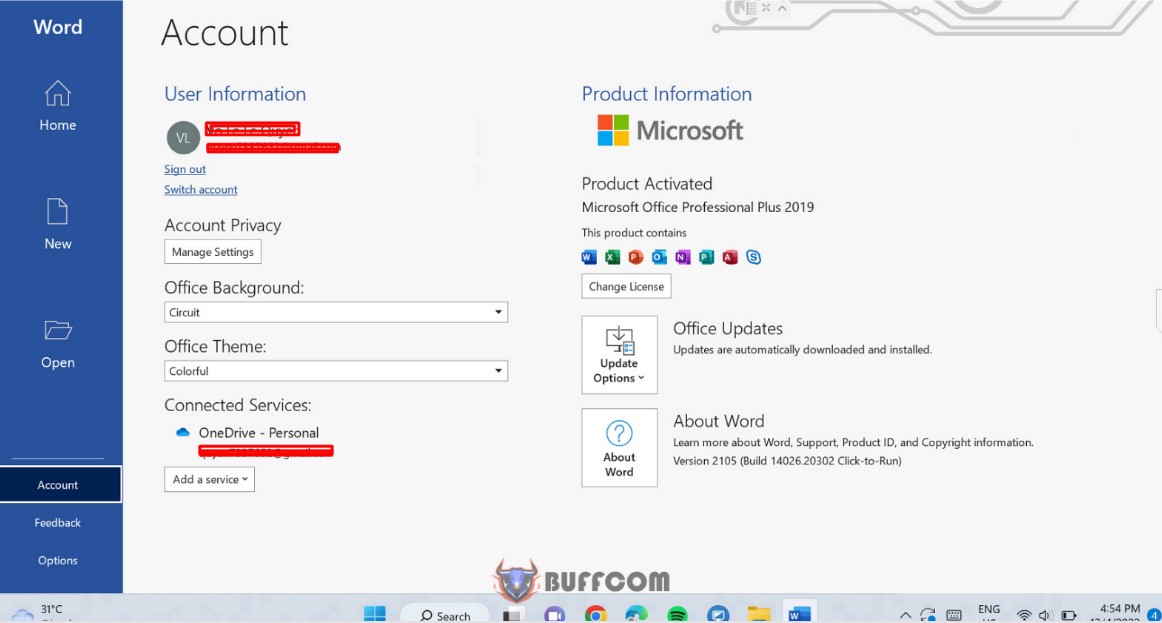Open Word Options from sidebar

point(58,560)
